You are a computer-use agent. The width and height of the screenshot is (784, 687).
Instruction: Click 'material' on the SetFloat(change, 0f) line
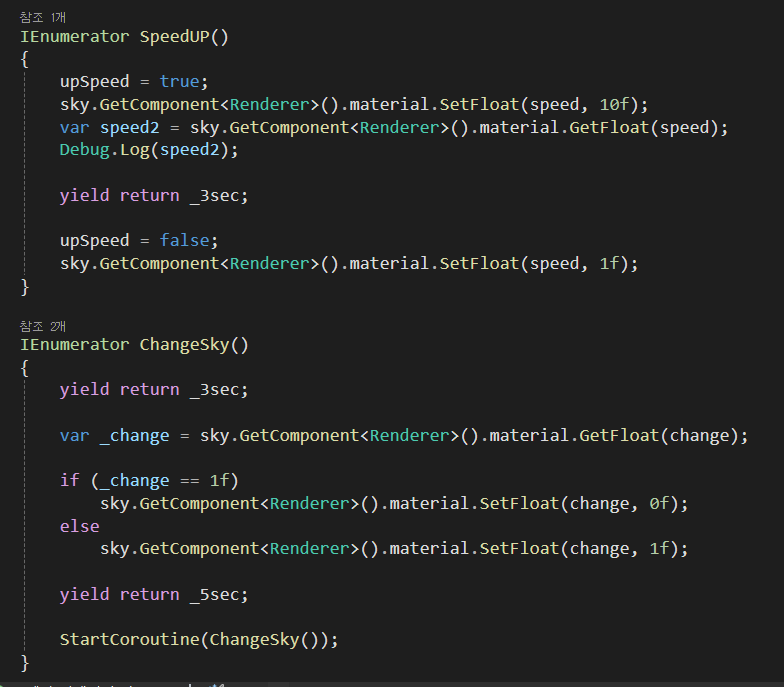pos(429,504)
